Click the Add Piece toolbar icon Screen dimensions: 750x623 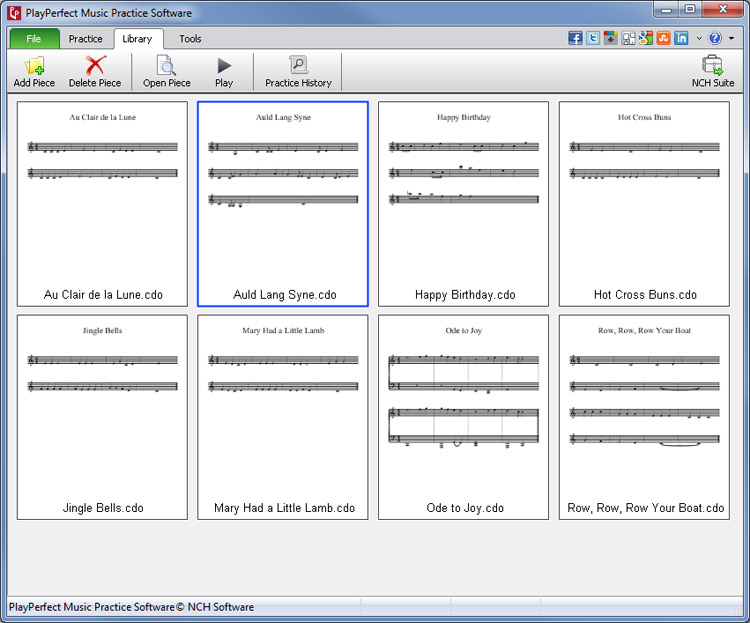[34, 66]
